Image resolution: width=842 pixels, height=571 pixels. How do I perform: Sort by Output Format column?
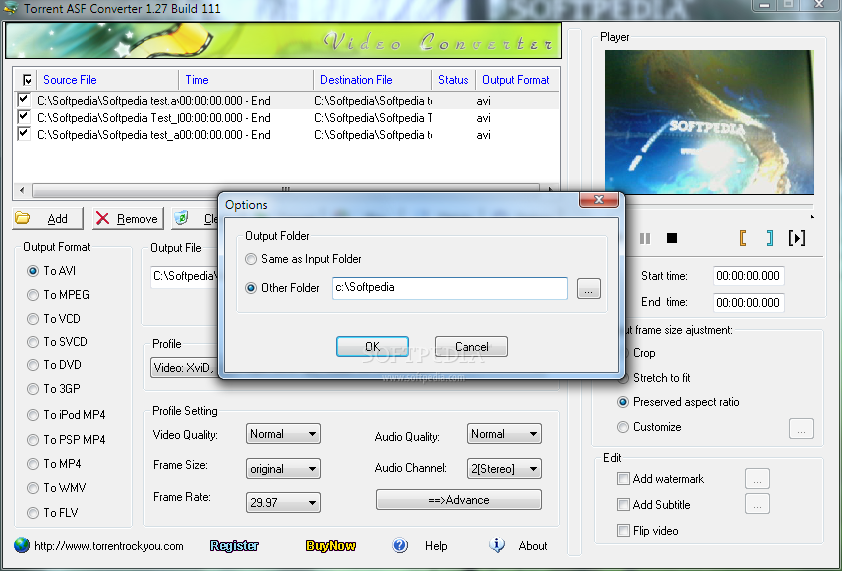(516, 80)
